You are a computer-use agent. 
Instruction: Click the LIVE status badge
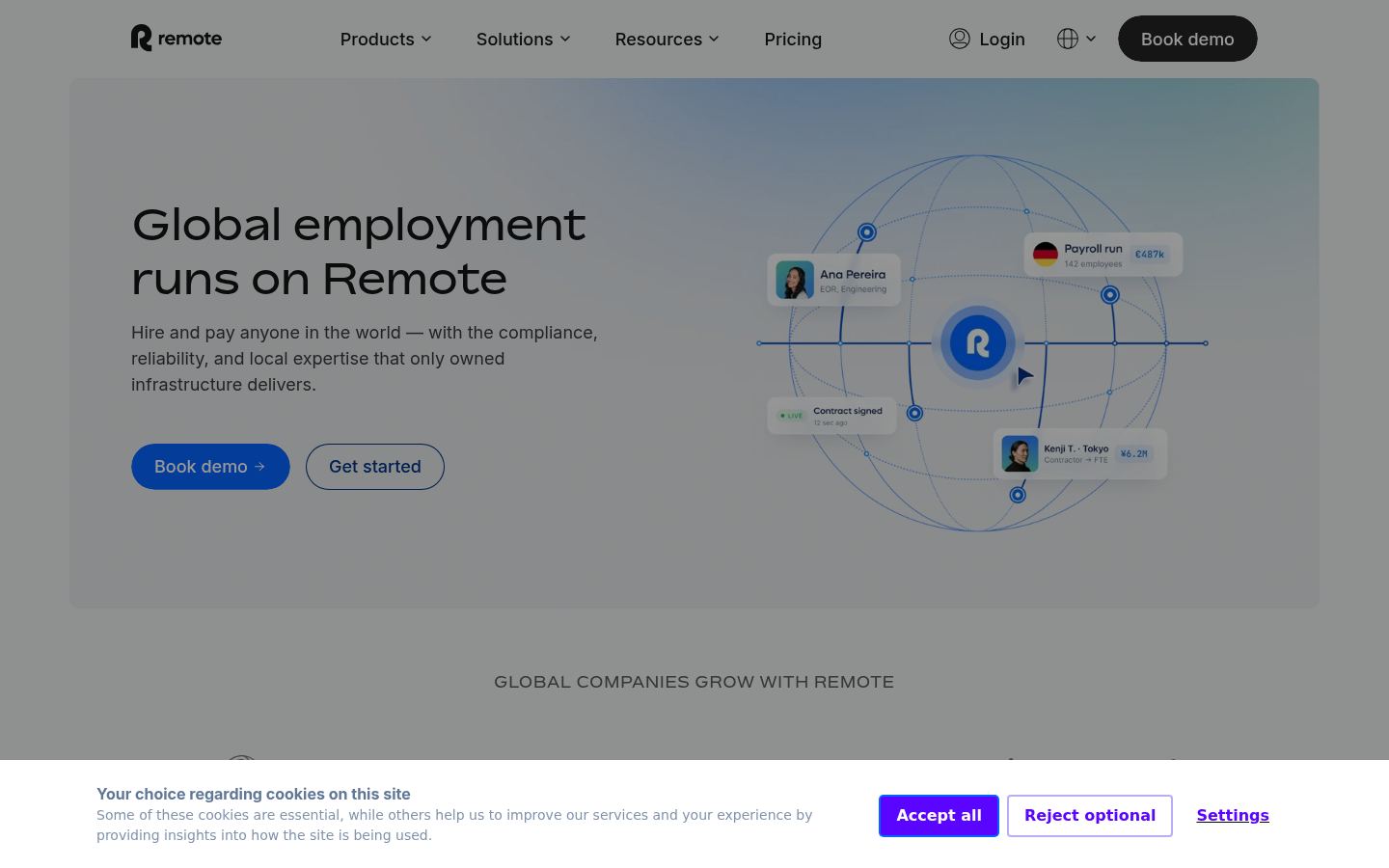click(791, 416)
